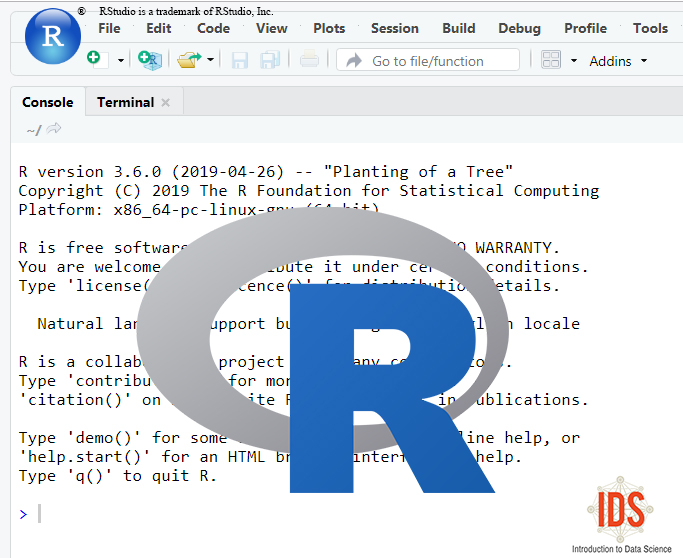Viewport: 683px width, 558px height.
Task: Click the workspace panes grid icon
Action: (551, 60)
